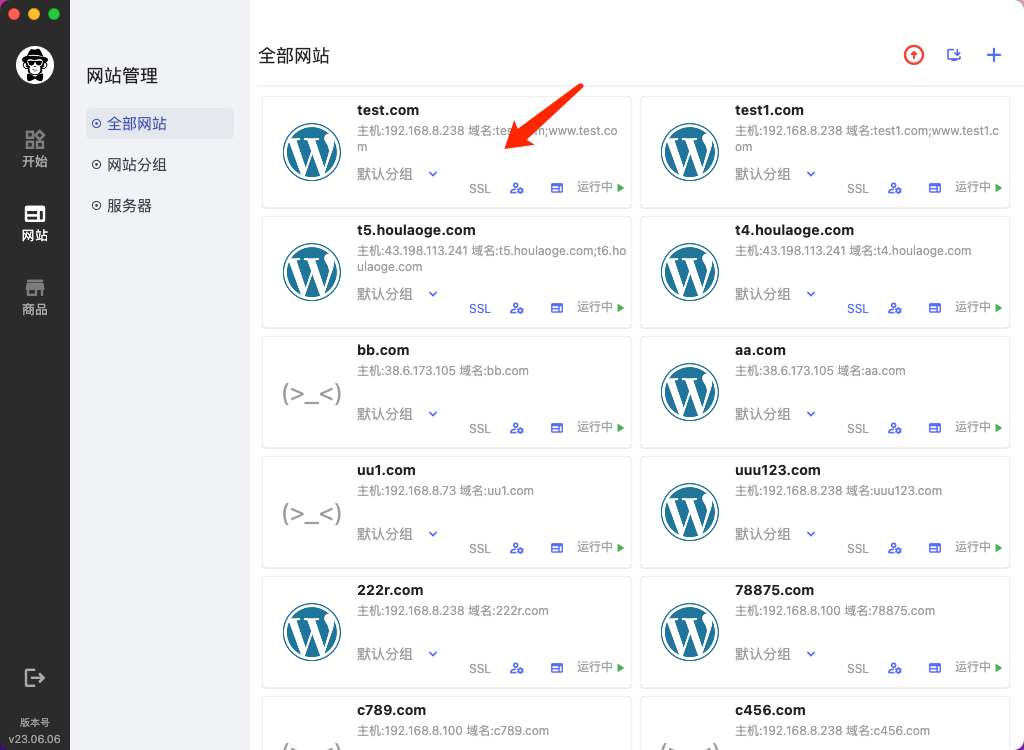Open panel icon for t4.houlaoge.com
The height and width of the screenshot is (750, 1024).
[935, 308]
